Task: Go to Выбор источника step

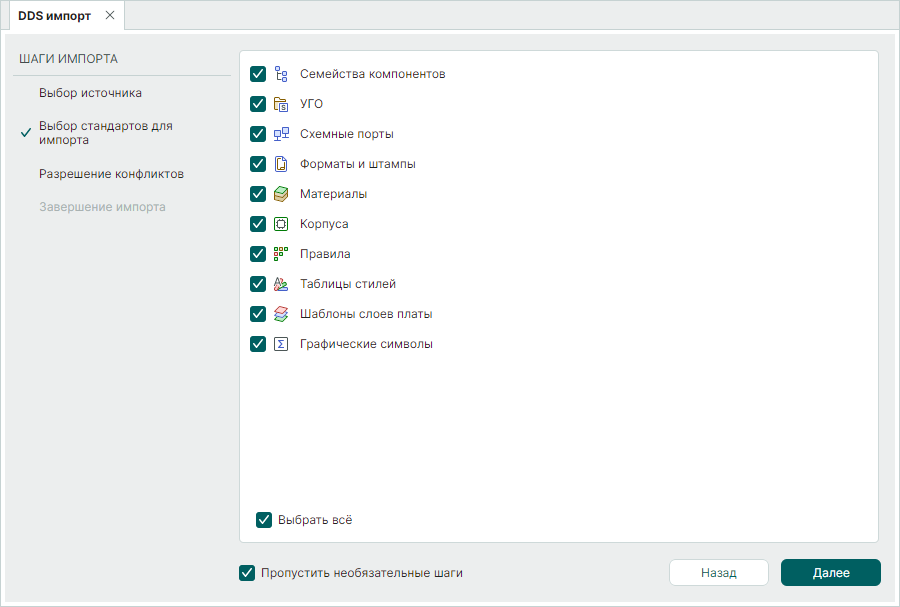Action: click(90, 93)
